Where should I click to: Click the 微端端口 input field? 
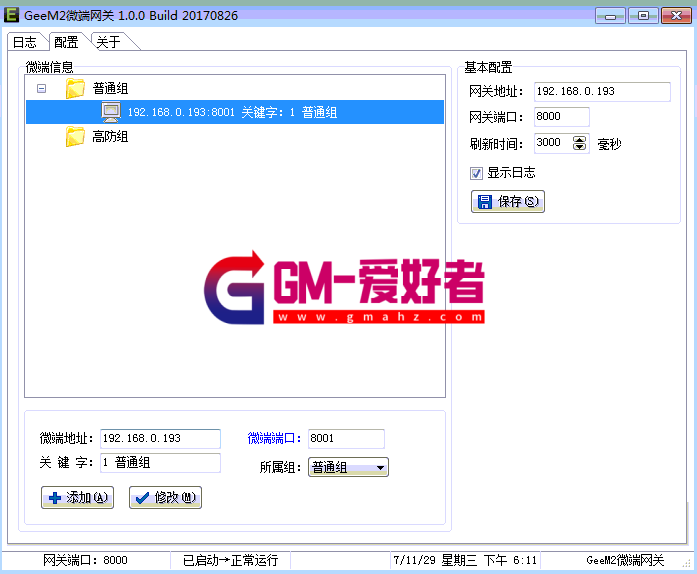click(346, 438)
